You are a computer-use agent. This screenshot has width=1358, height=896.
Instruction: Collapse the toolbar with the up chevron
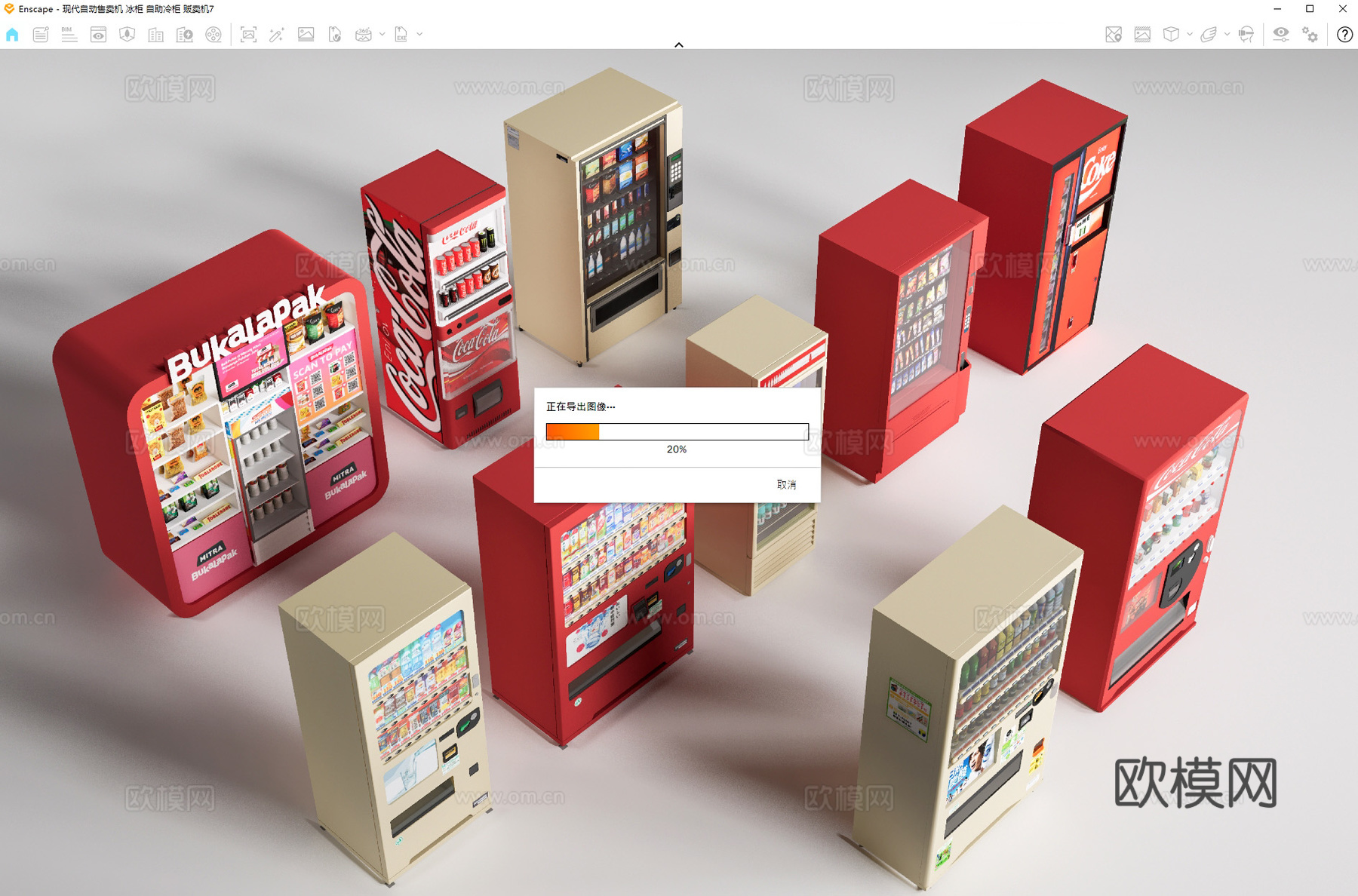tap(679, 45)
